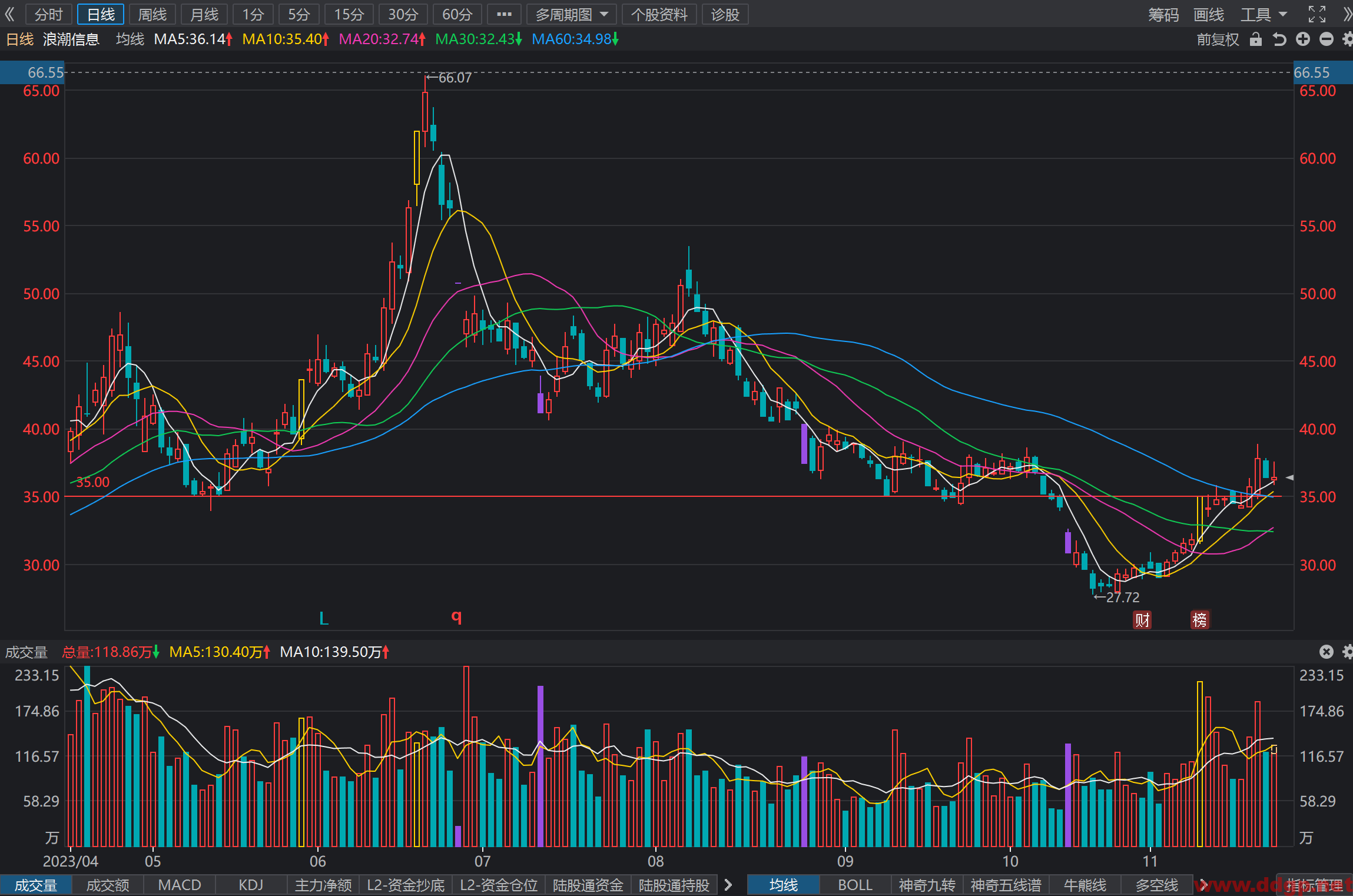Image resolution: width=1353 pixels, height=896 pixels.
Task: Collapse left panel with double chevron
Action: point(9,14)
